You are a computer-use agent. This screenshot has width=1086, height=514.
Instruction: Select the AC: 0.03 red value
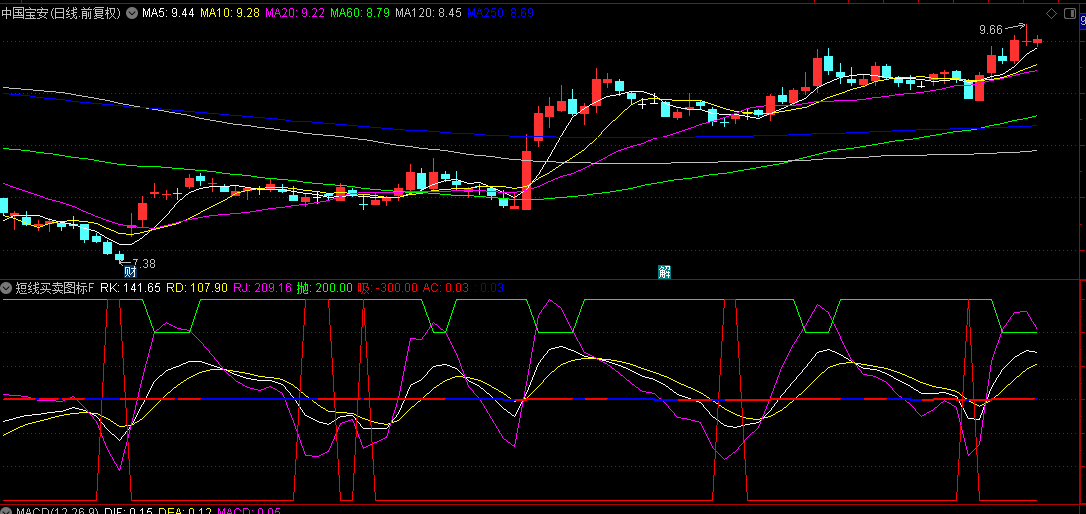(445, 287)
